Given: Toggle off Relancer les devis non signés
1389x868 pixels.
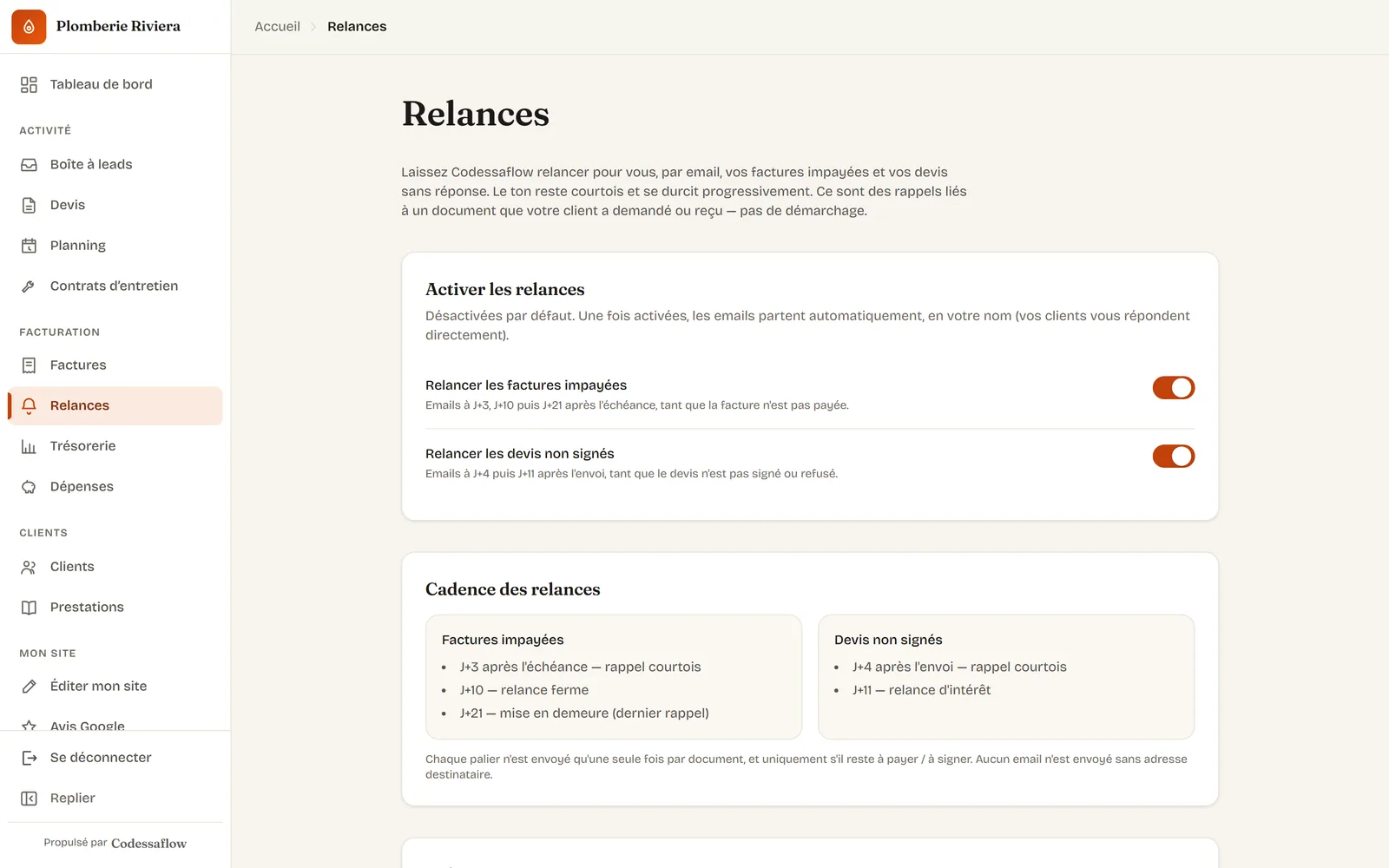Looking at the screenshot, I should click(x=1174, y=457).
